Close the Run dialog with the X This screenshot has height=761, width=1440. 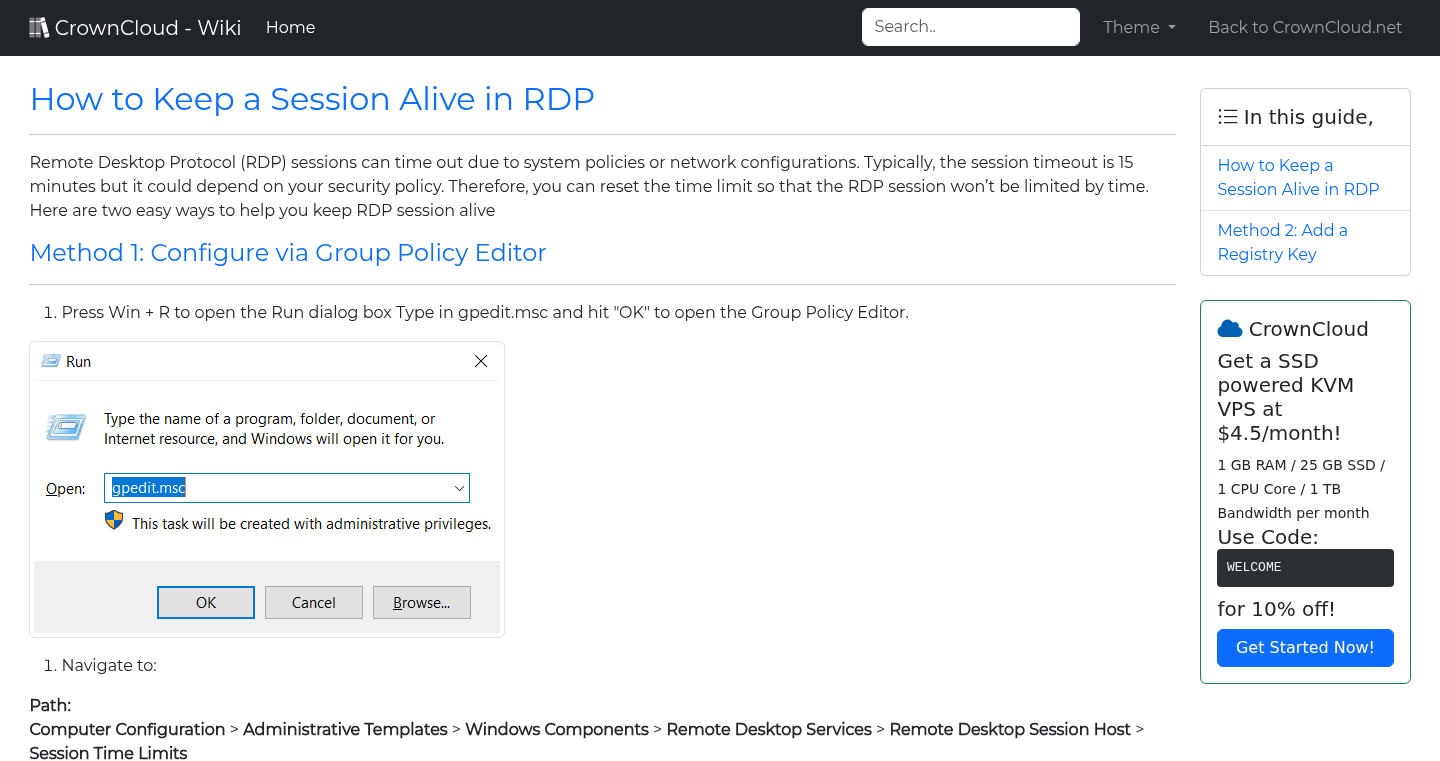click(x=481, y=361)
